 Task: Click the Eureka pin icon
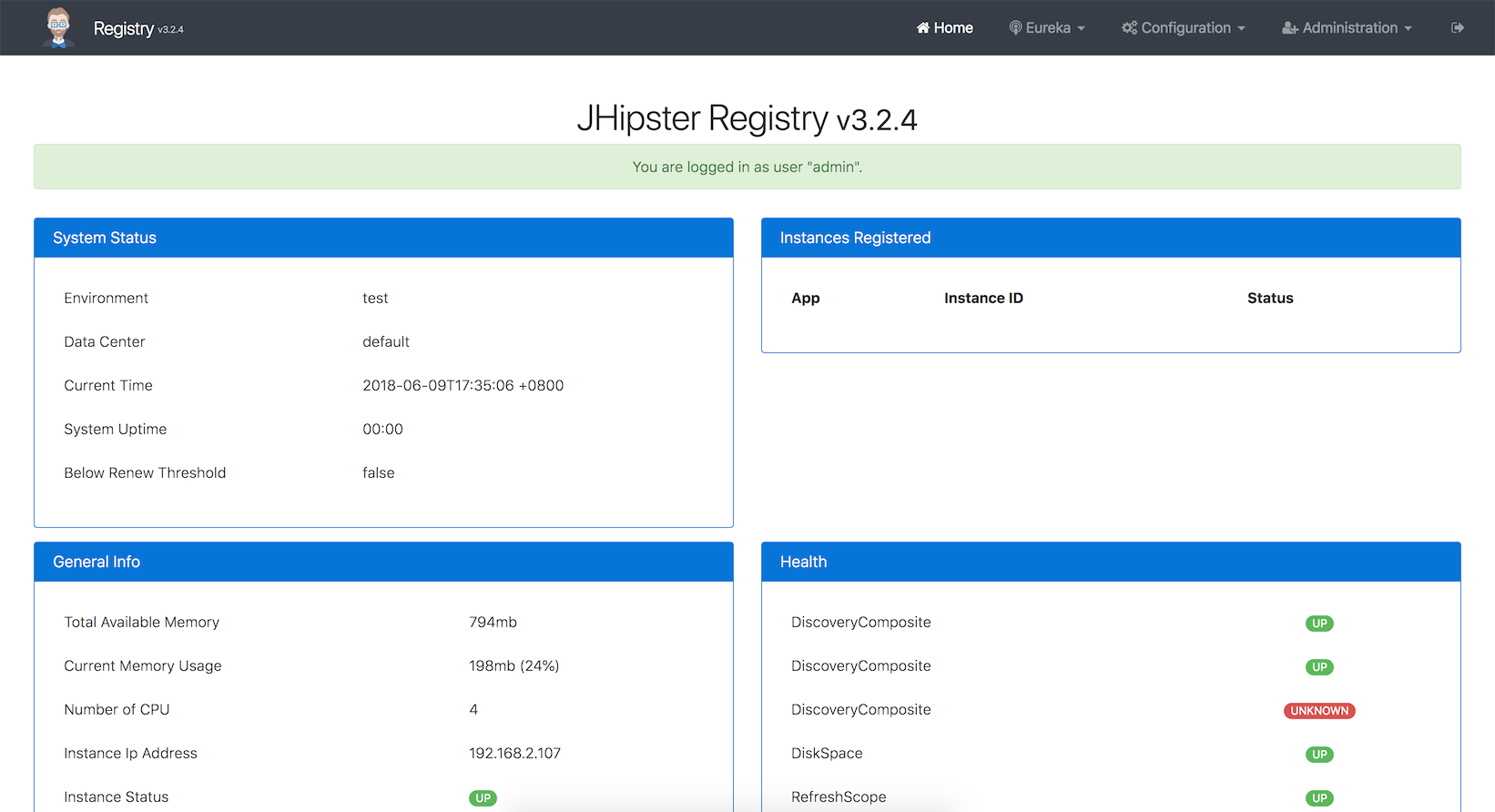(x=1015, y=28)
